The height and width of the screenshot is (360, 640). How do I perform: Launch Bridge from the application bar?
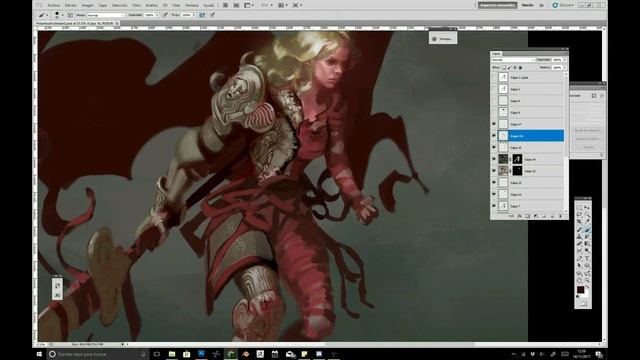(225, 5)
